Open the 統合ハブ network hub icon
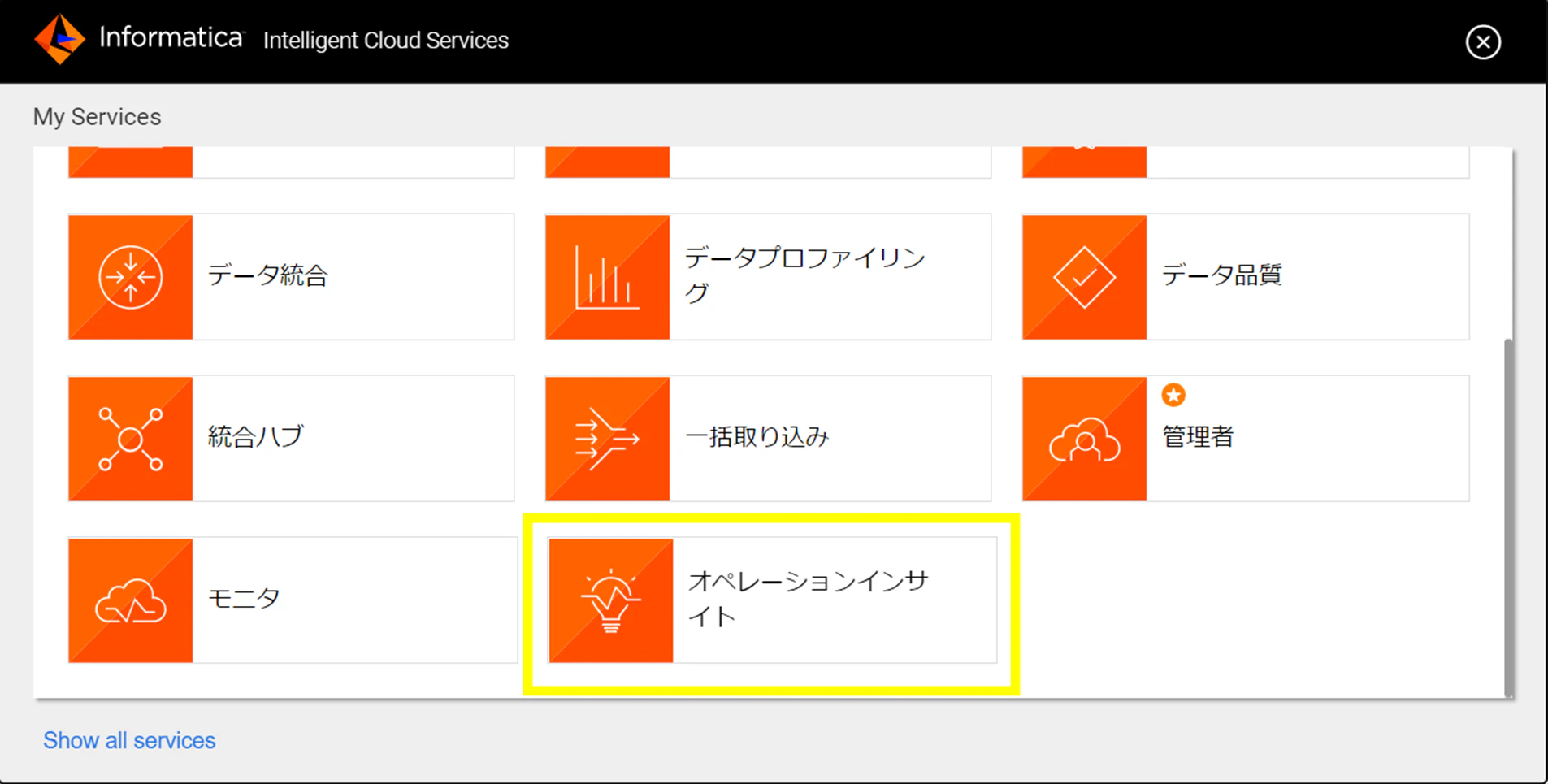1548x784 pixels. (131, 439)
